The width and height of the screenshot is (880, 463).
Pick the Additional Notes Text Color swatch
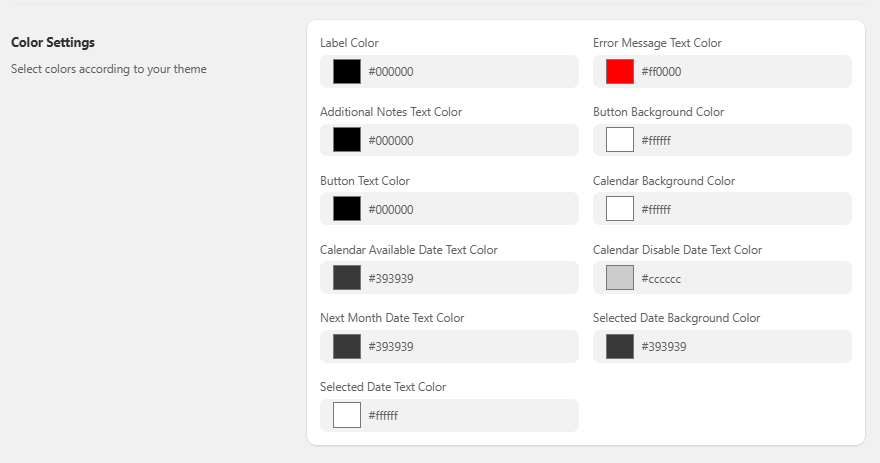click(x=346, y=140)
